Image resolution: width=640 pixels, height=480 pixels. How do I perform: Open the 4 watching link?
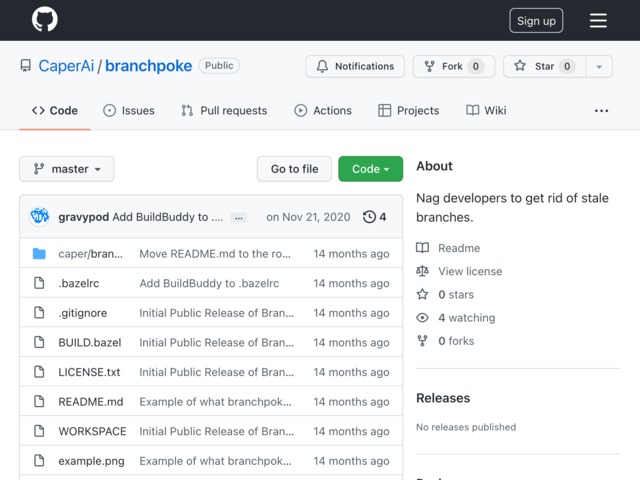coord(467,318)
